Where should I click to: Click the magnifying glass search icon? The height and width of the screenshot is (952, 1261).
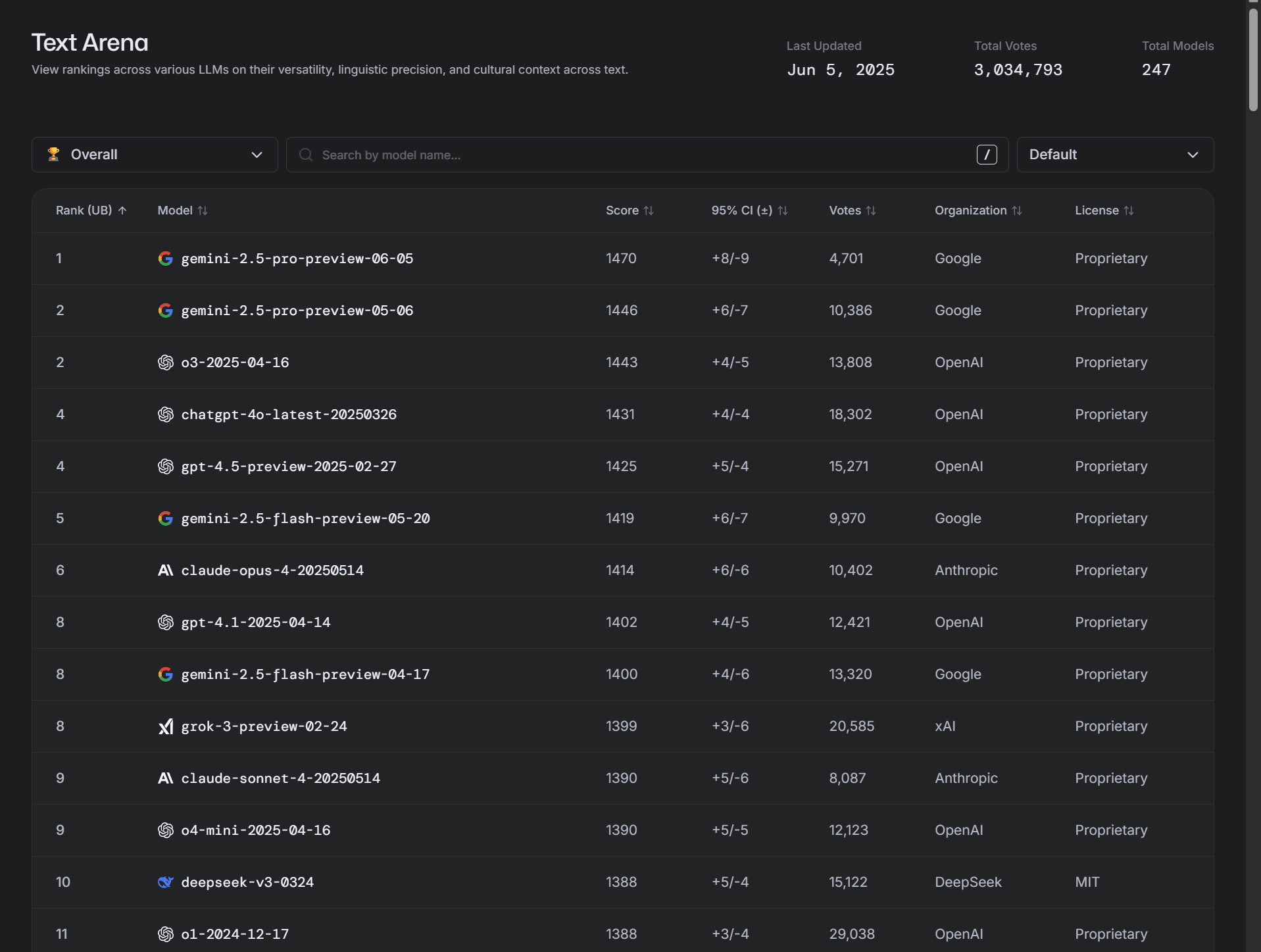point(306,155)
